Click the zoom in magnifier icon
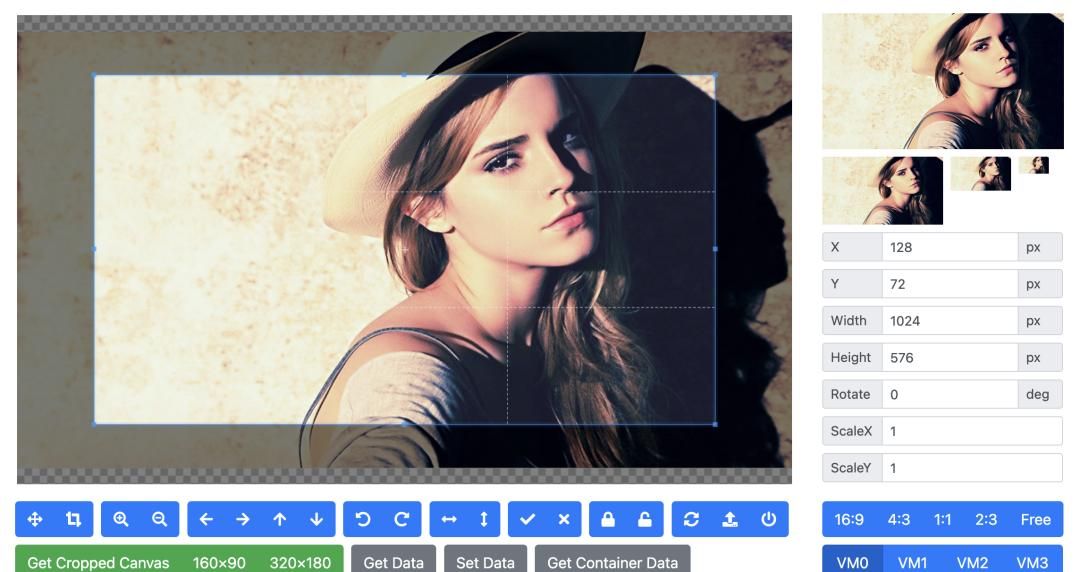This screenshot has height=572, width=1080. coord(121,519)
